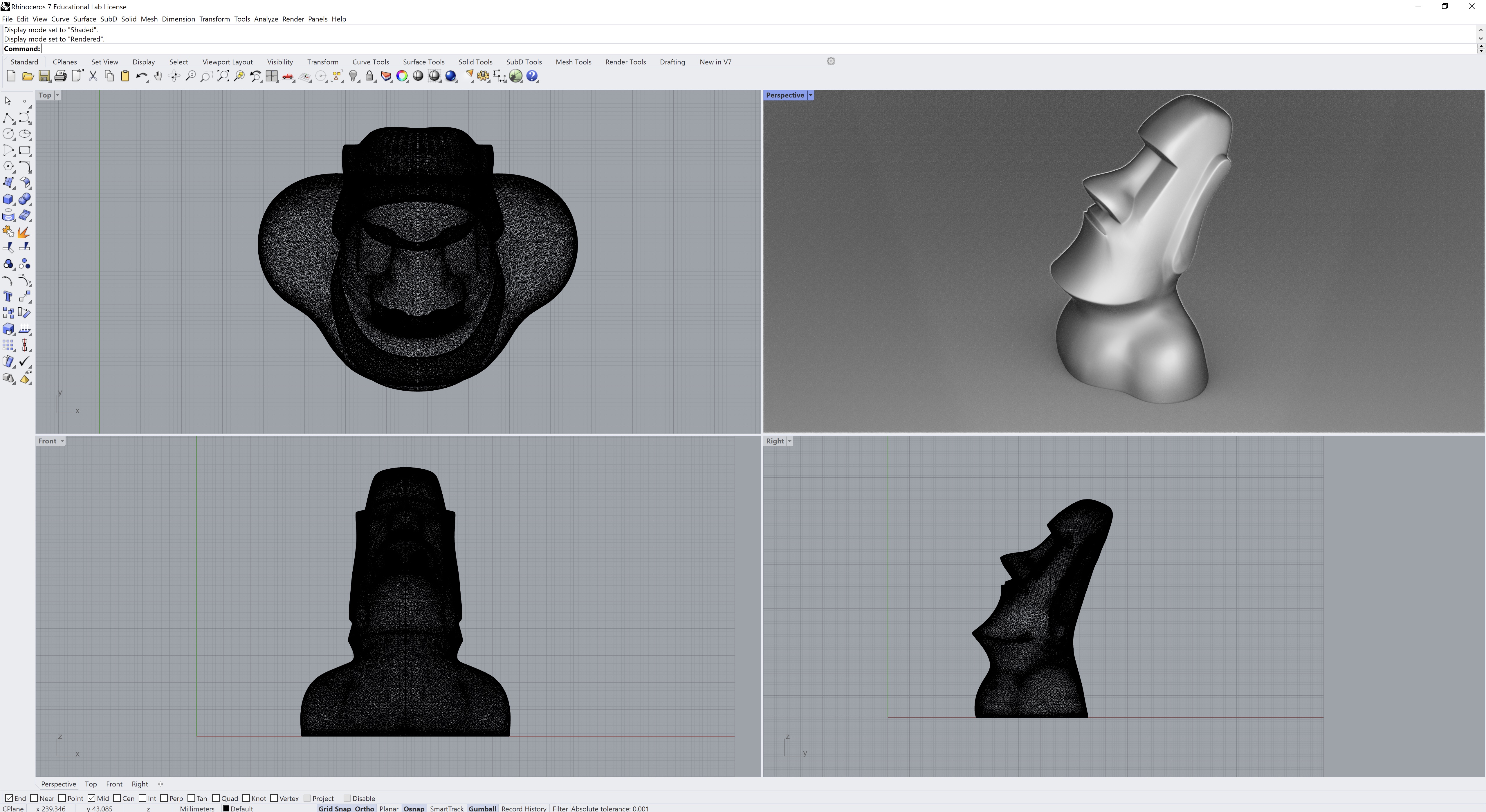The width and height of the screenshot is (1486, 812).
Task: Cut selection with scissors icon
Action: pyautogui.click(x=93, y=76)
